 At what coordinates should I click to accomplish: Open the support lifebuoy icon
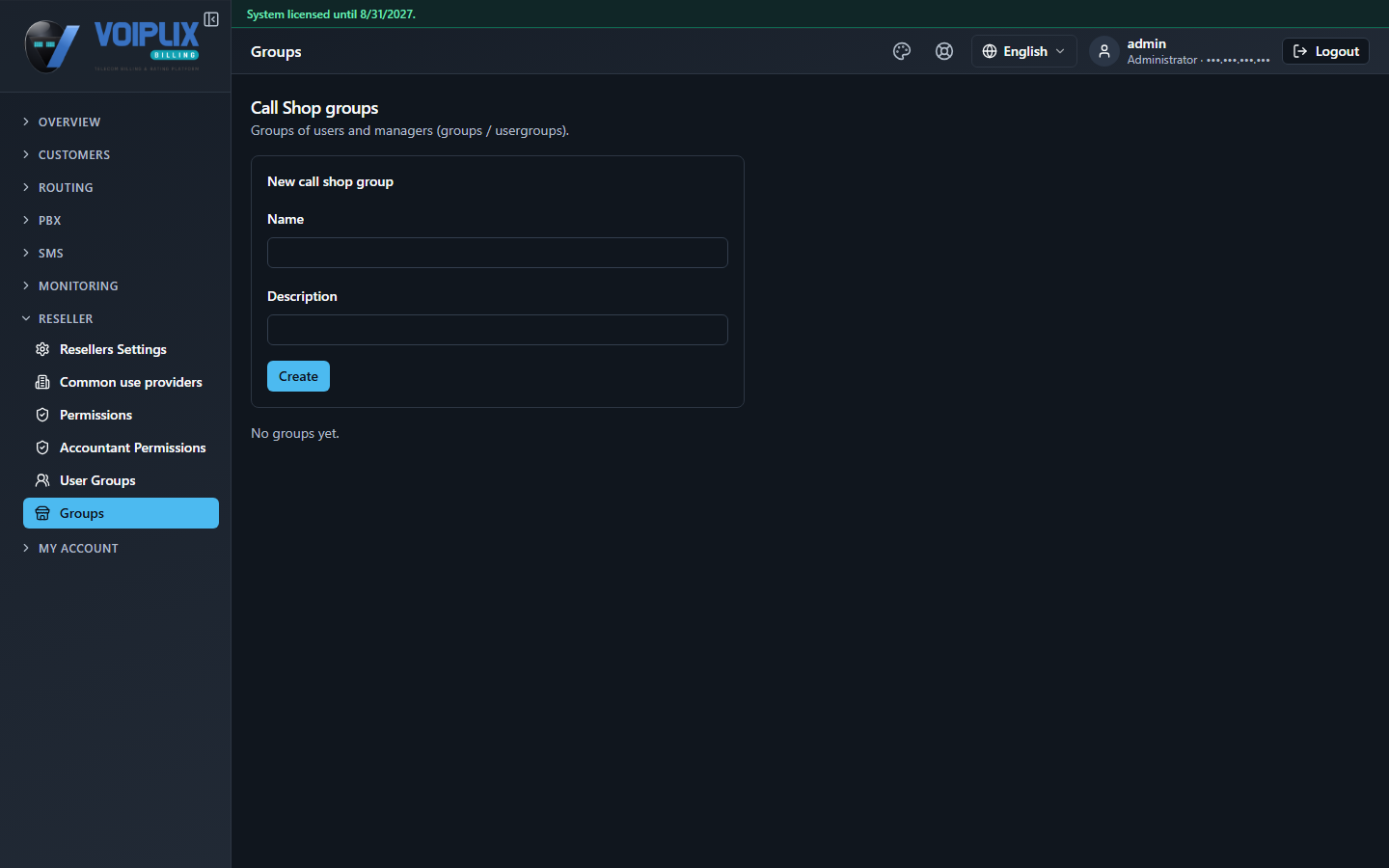coord(944,51)
